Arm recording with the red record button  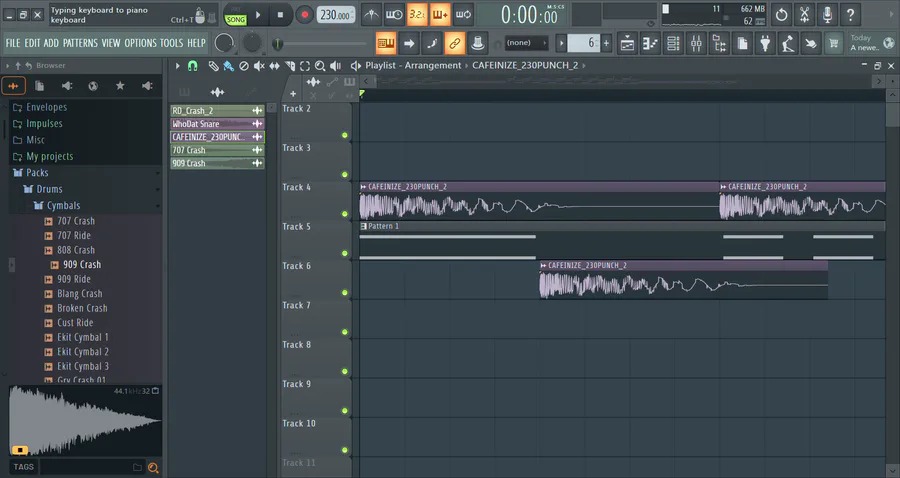click(x=304, y=15)
